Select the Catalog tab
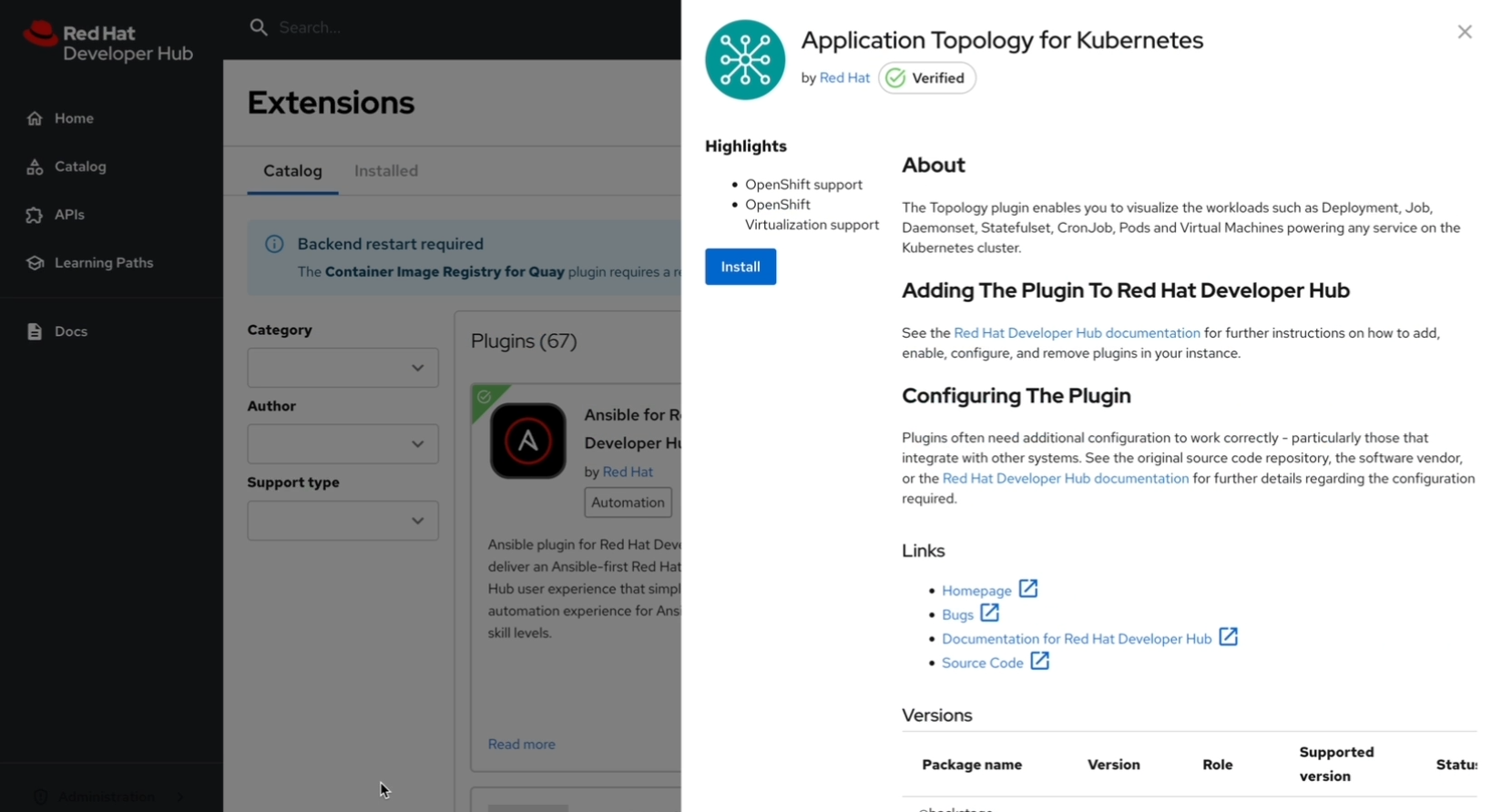This screenshot has width=1502, height=812. (x=292, y=171)
